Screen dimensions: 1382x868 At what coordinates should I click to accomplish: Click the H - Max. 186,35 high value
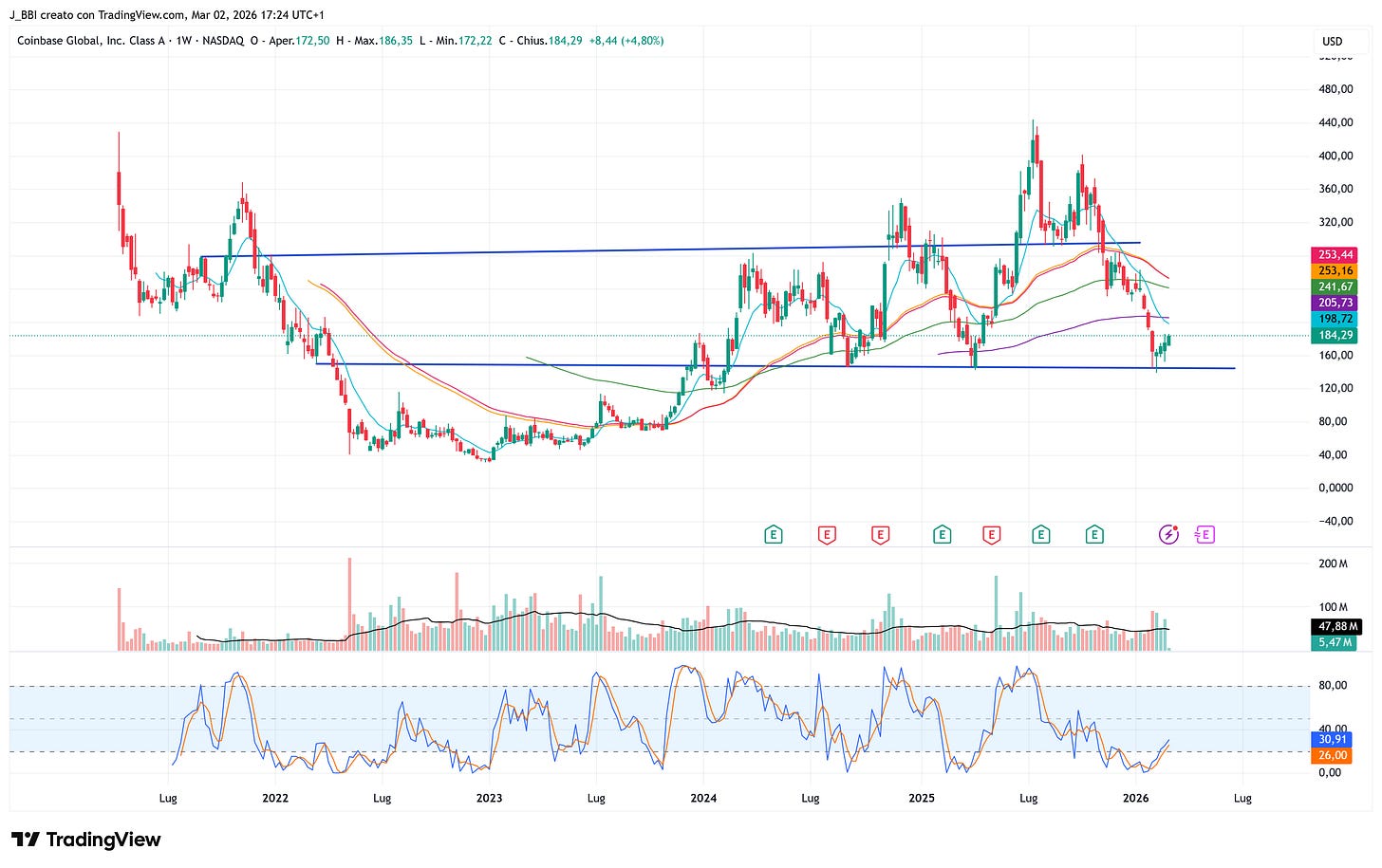tap(375, 41)
